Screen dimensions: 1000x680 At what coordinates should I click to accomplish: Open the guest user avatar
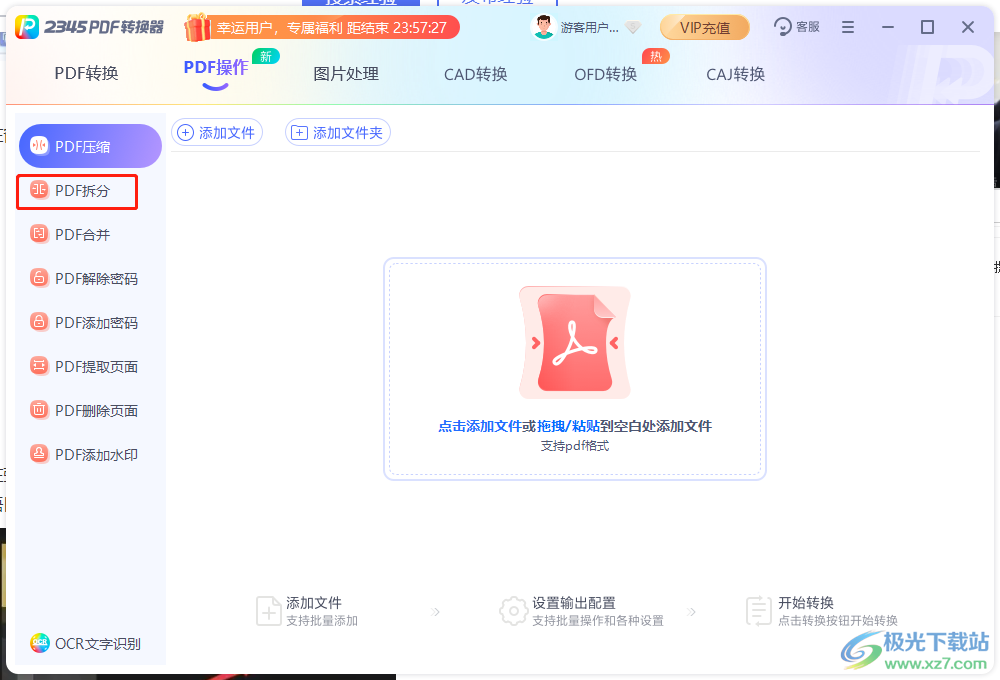coord(543,27)
